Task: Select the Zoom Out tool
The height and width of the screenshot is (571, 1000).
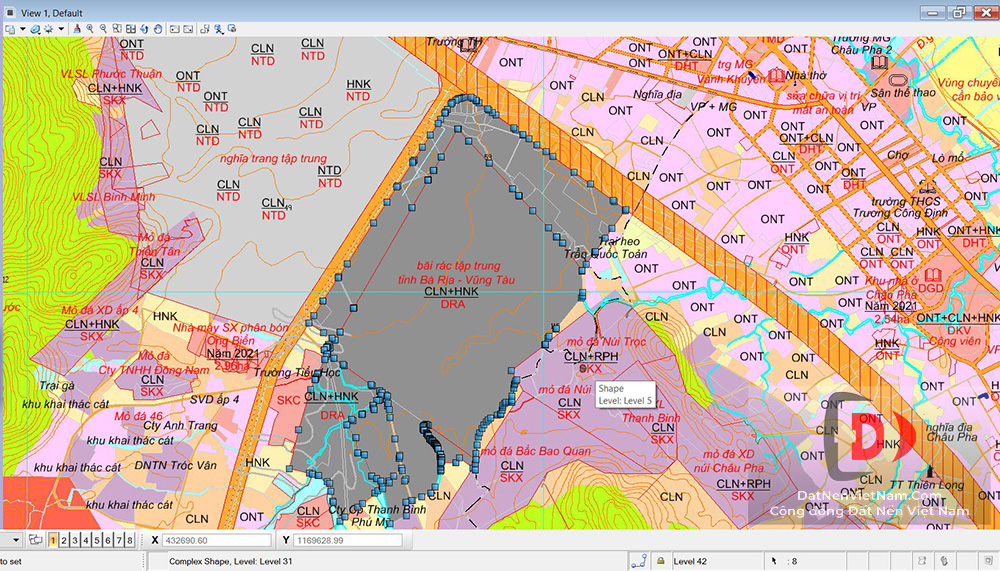Action: coord(103,29)
